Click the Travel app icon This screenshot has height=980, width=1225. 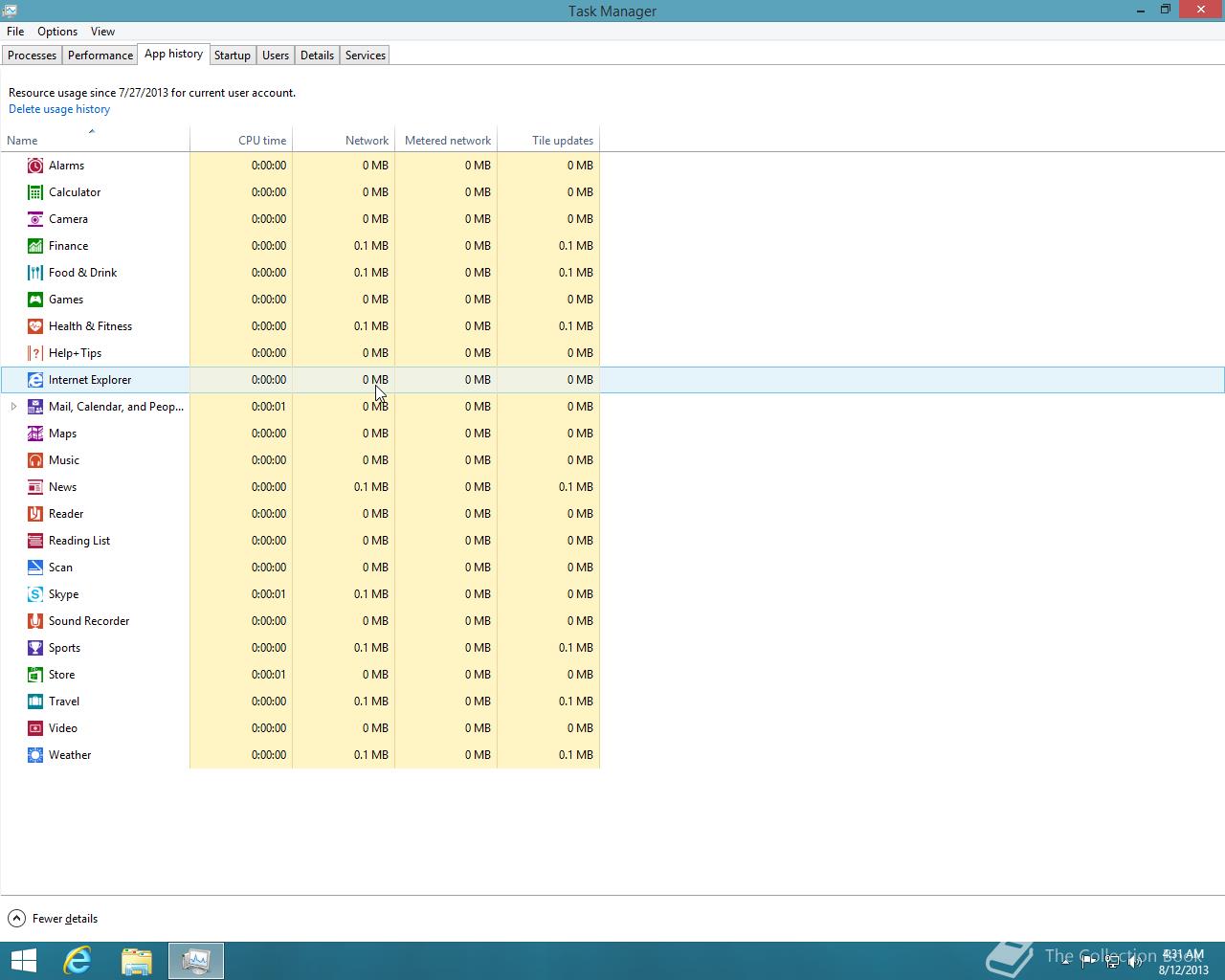(x=35, y=702)
